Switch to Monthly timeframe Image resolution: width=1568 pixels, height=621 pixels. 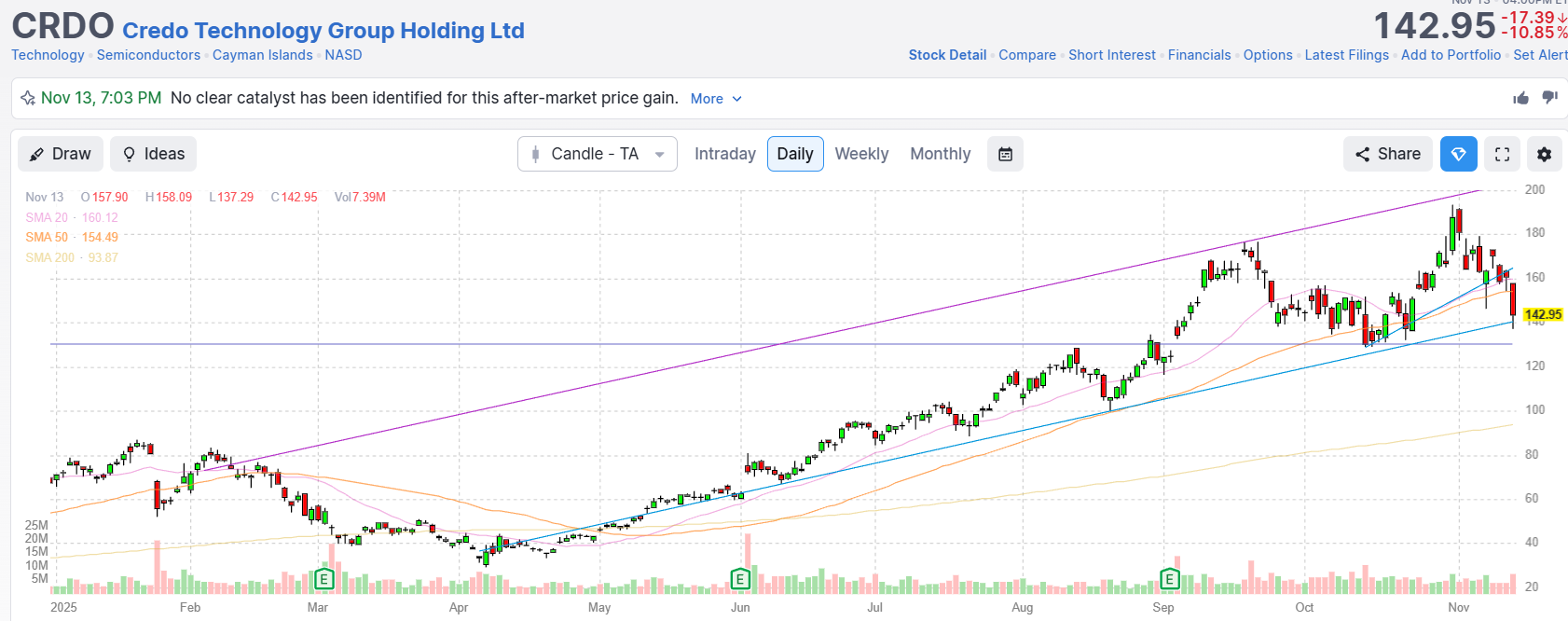940,154
